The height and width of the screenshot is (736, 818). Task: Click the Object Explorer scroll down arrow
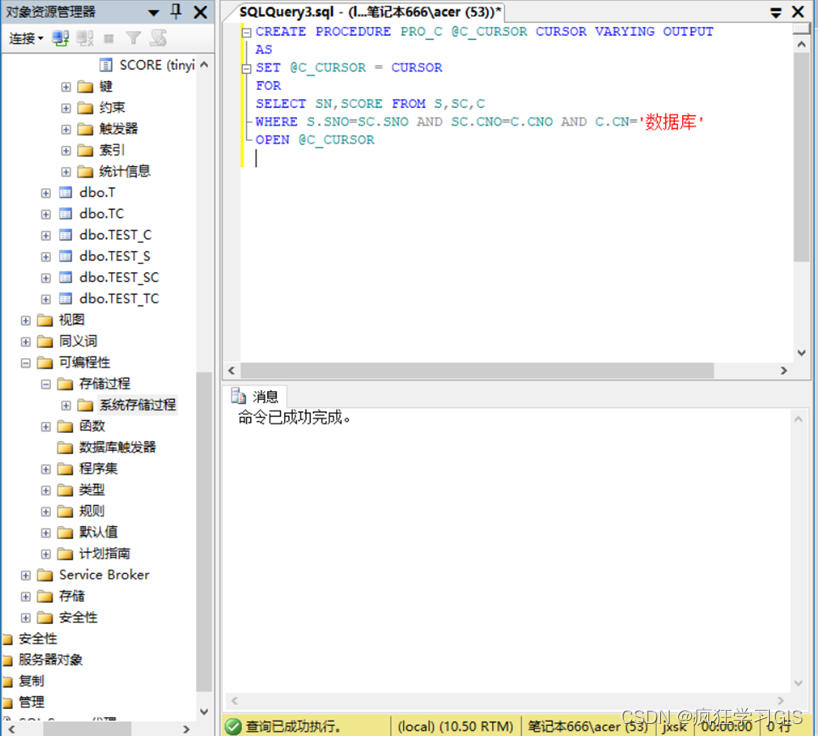[x=204, y=711]
